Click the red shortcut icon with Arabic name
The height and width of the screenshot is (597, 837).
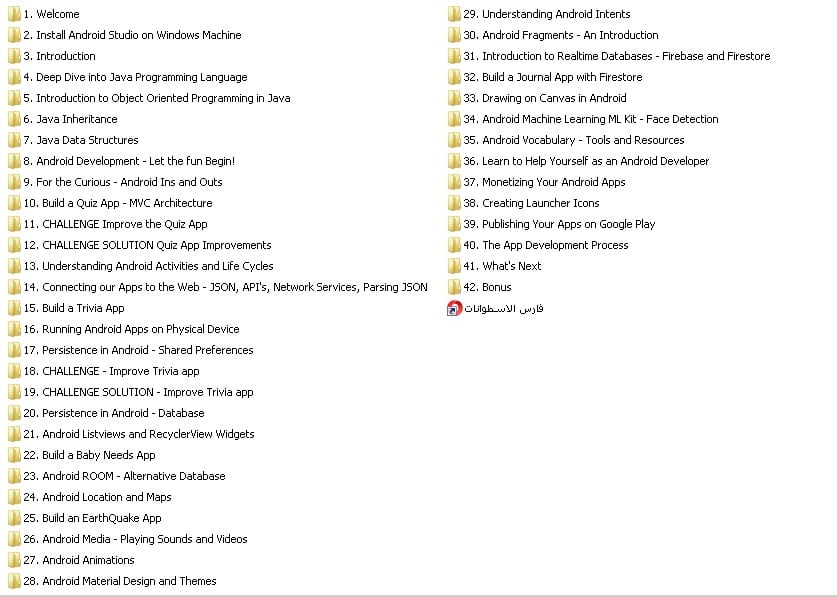454,308
